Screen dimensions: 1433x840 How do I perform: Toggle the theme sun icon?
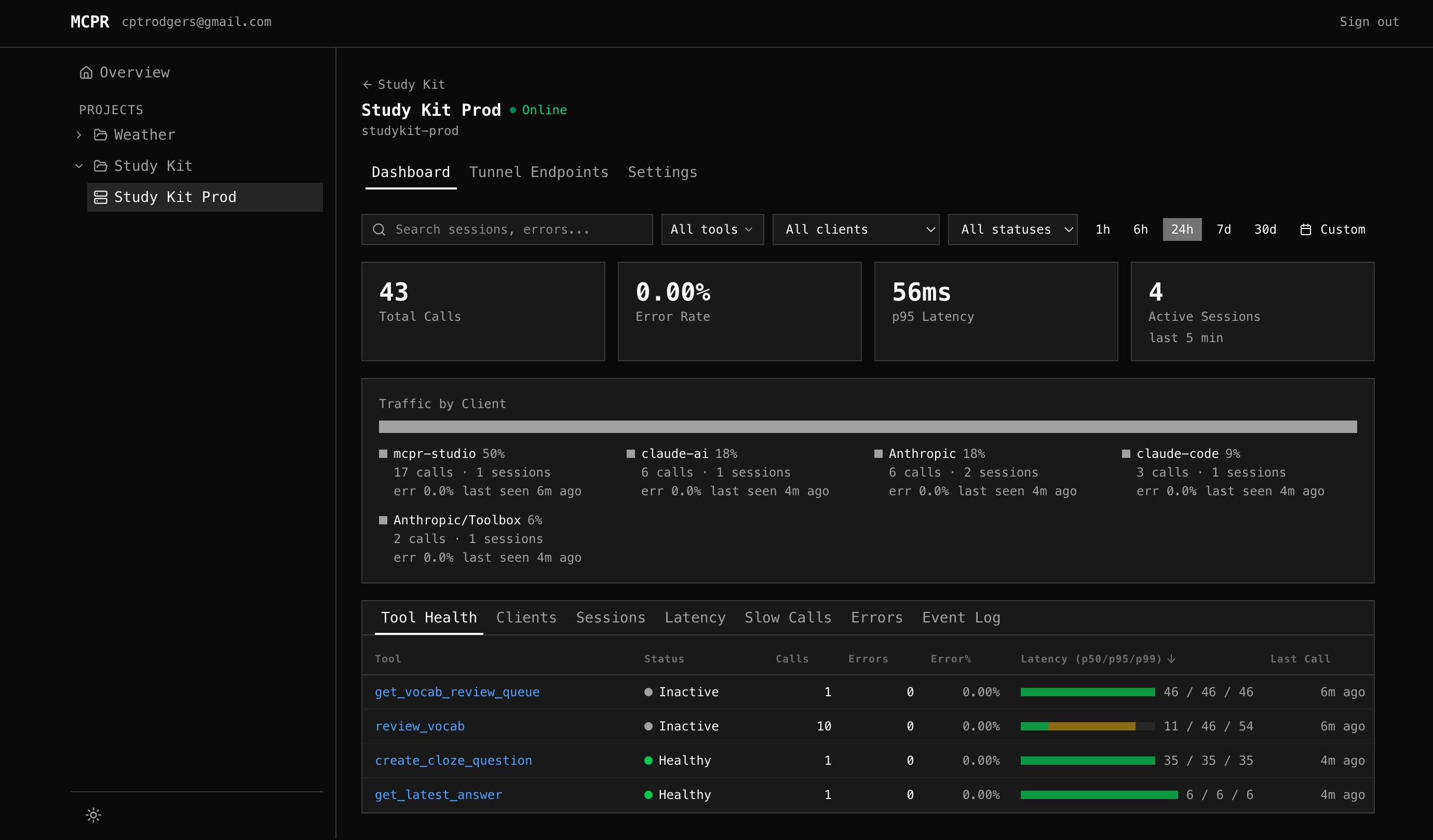tap(93, 815)
